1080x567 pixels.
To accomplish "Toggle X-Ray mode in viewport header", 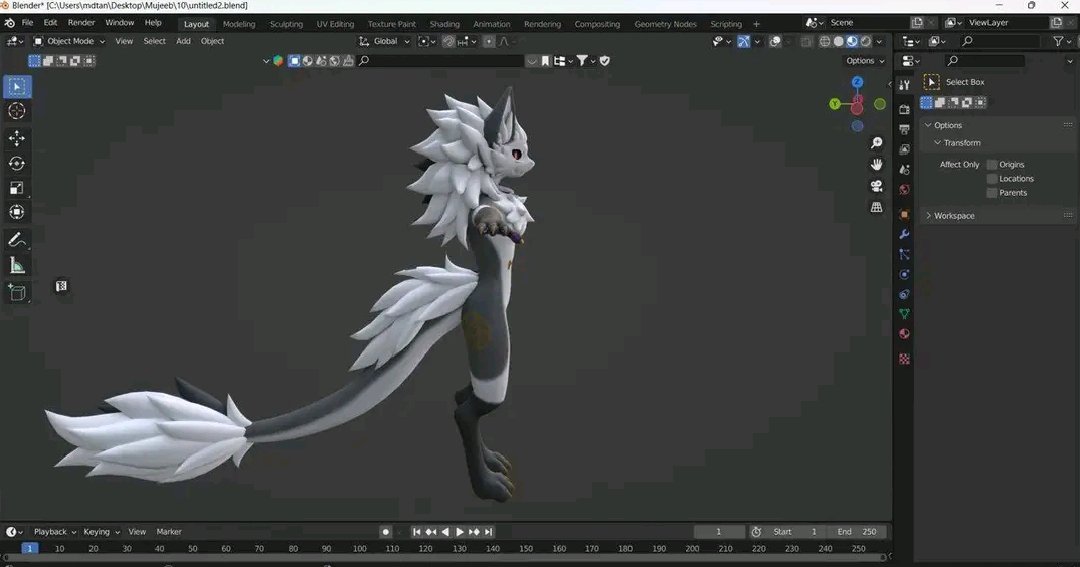I will [x=806, y=41].
